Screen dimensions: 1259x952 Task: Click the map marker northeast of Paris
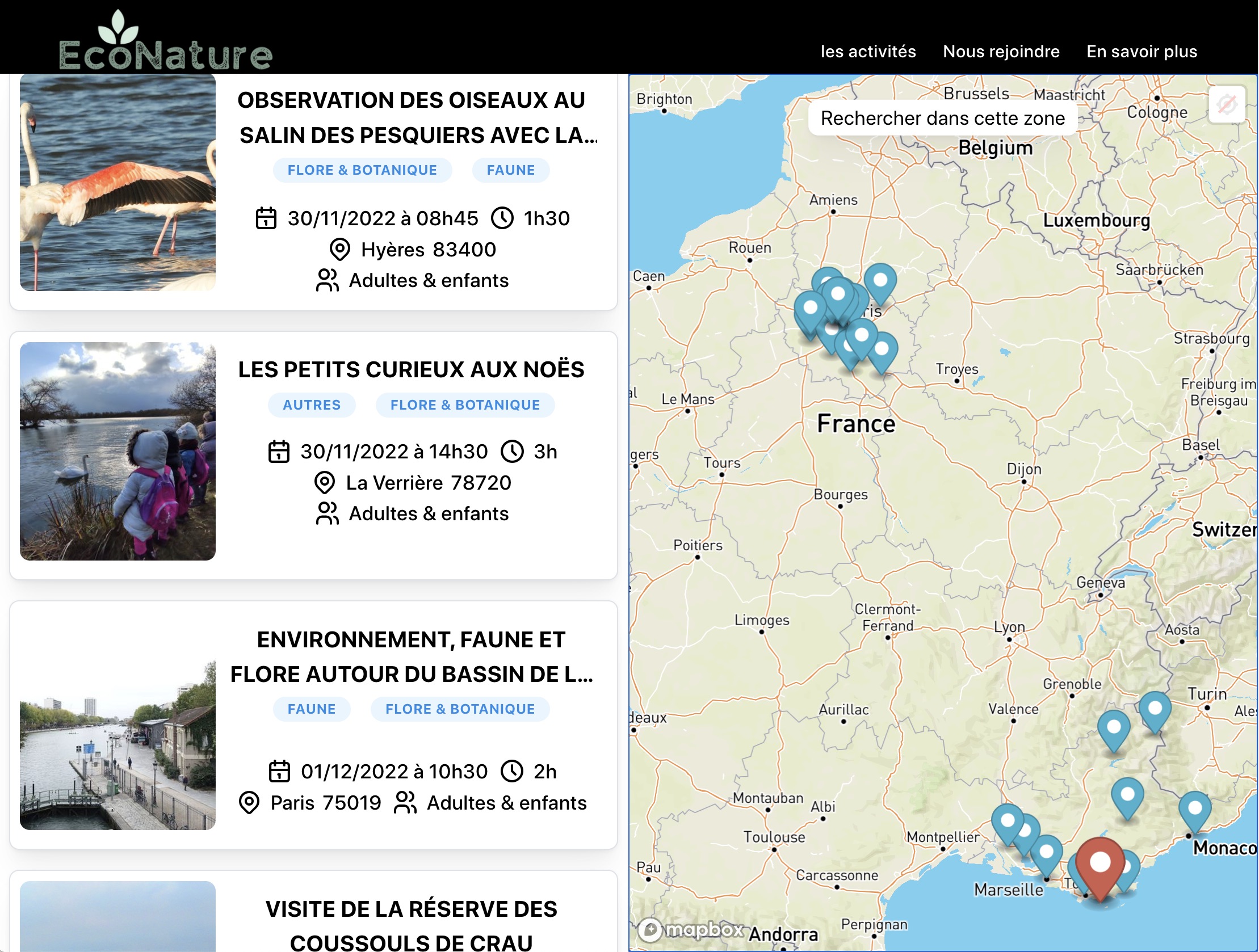[880, 284]
